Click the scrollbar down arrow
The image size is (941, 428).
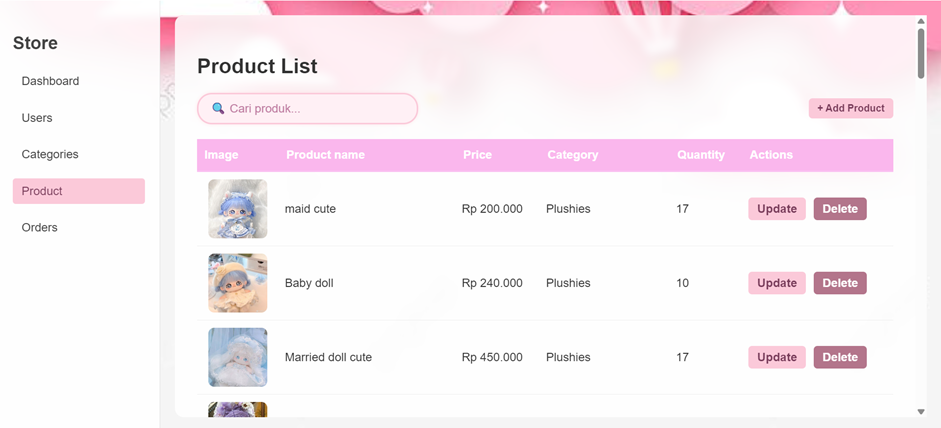point(921,411)
